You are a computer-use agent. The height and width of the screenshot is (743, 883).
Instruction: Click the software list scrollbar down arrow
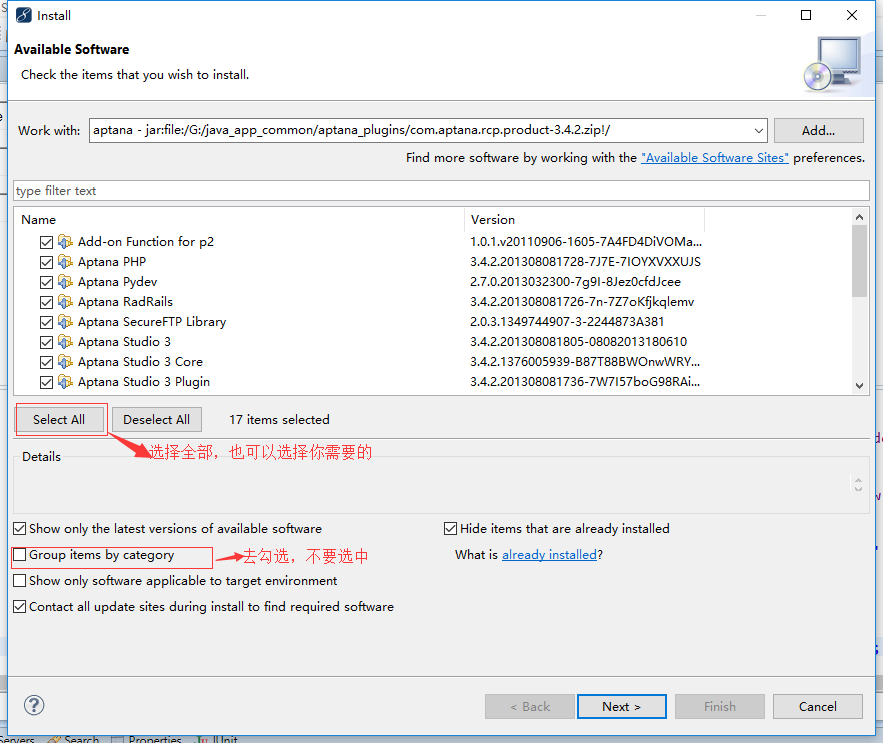coord(859,386)
